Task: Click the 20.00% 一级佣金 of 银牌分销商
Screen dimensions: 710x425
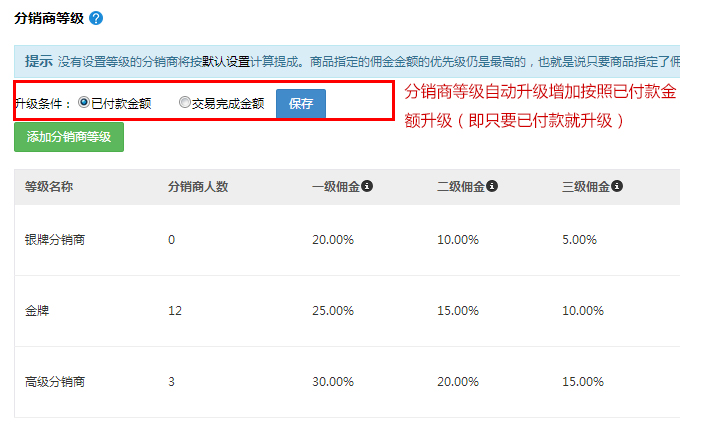Action: click(333, 240)
